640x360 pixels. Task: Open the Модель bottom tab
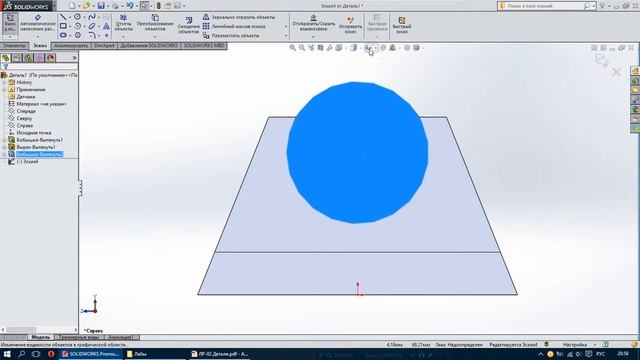(x=40, y=337)
